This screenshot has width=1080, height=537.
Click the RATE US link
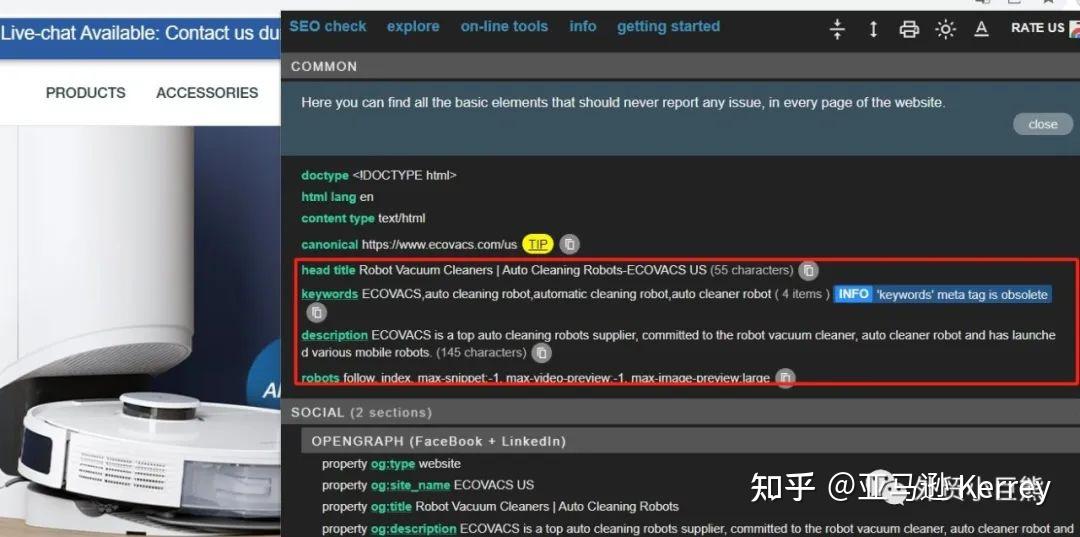point(1037,28)
